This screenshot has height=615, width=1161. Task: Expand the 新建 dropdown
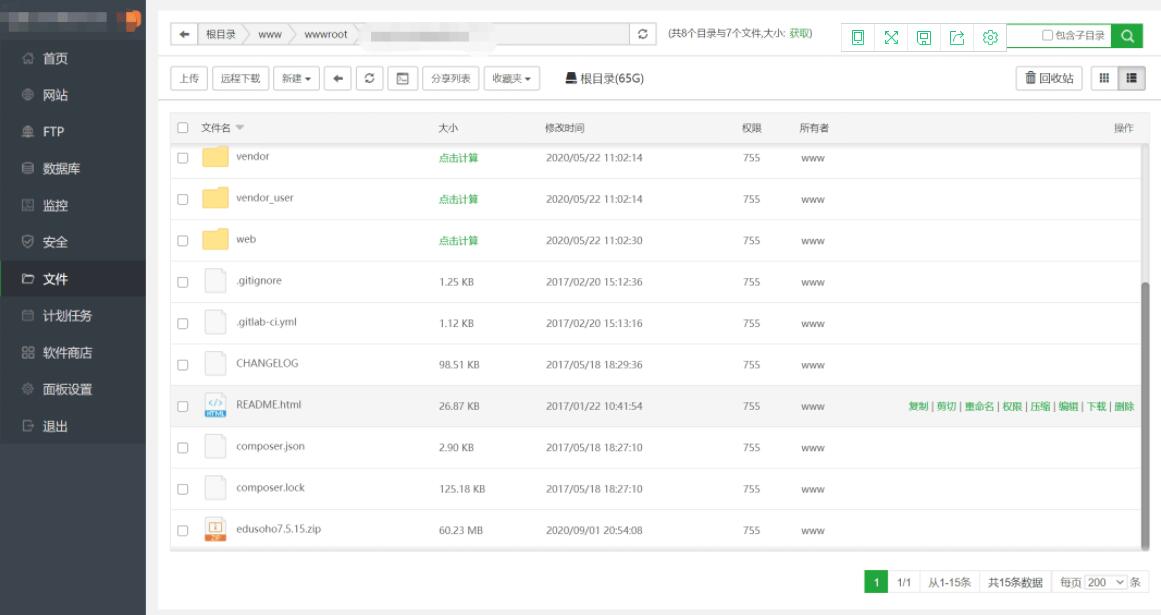(x=296, y=78)
